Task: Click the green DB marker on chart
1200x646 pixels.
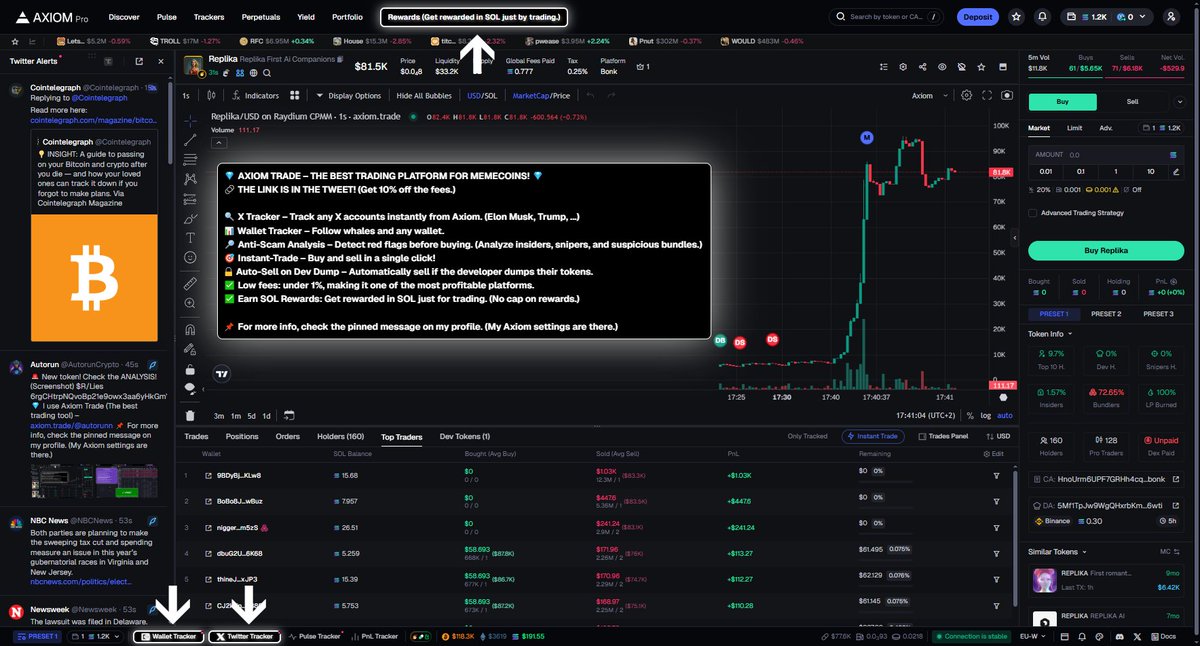Action: (x=720, y=341)
